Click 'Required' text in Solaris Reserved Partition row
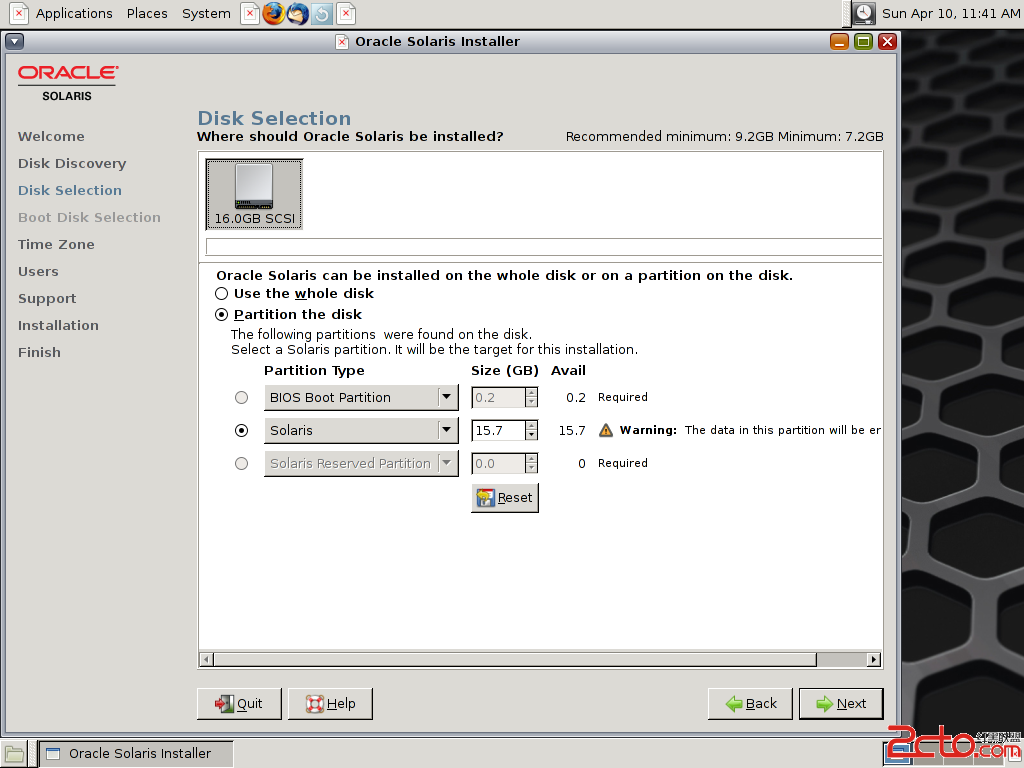The height and width of the screenshot is (768, 1024). [623, 463]
